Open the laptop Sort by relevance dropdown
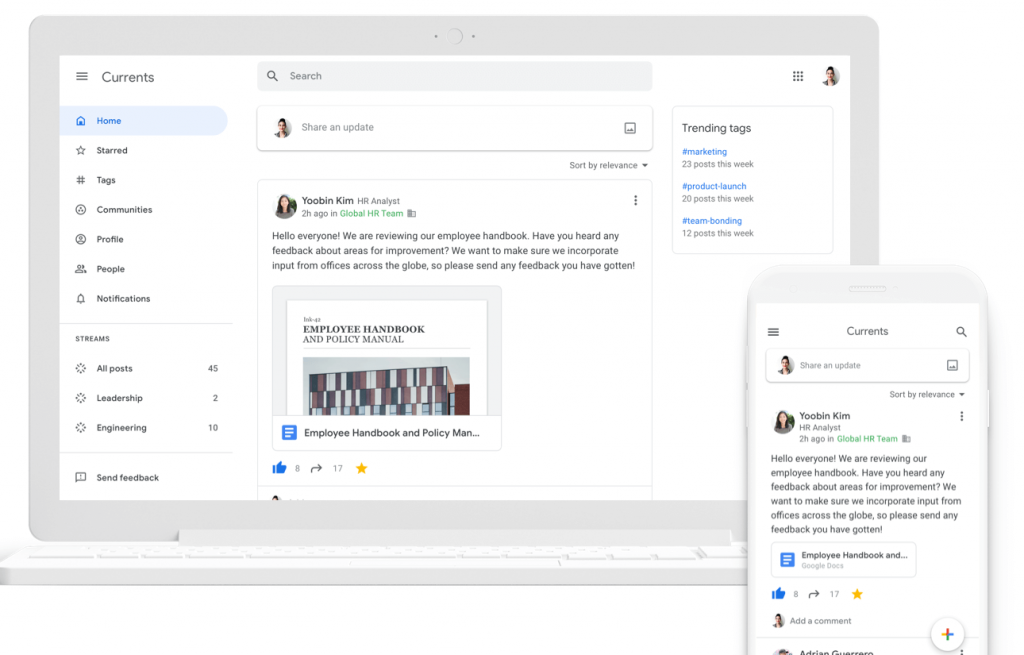1024x655 pixels. (x=609, y=165)
